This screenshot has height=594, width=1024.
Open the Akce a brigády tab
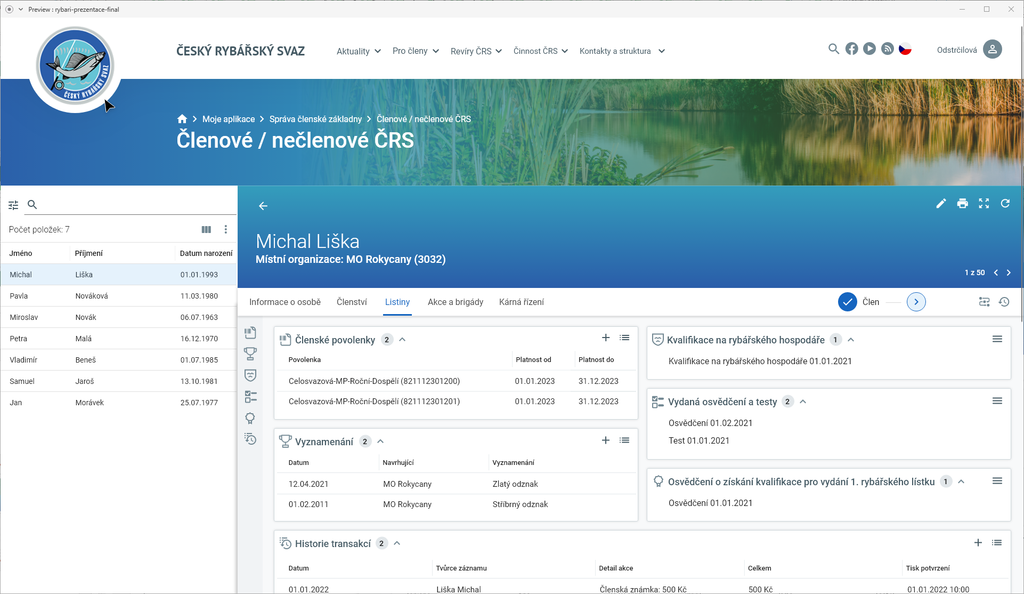(455, 301)
